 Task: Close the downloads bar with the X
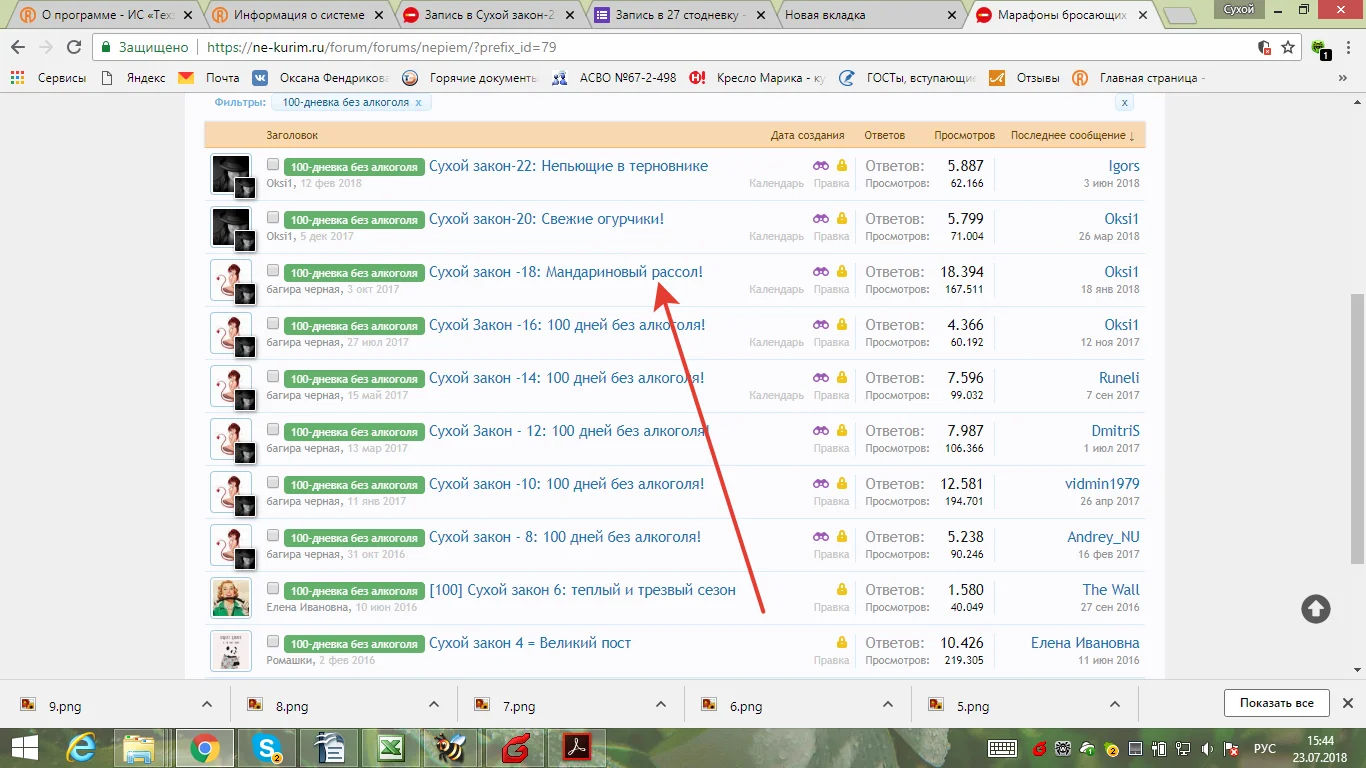pos(1348,703)
